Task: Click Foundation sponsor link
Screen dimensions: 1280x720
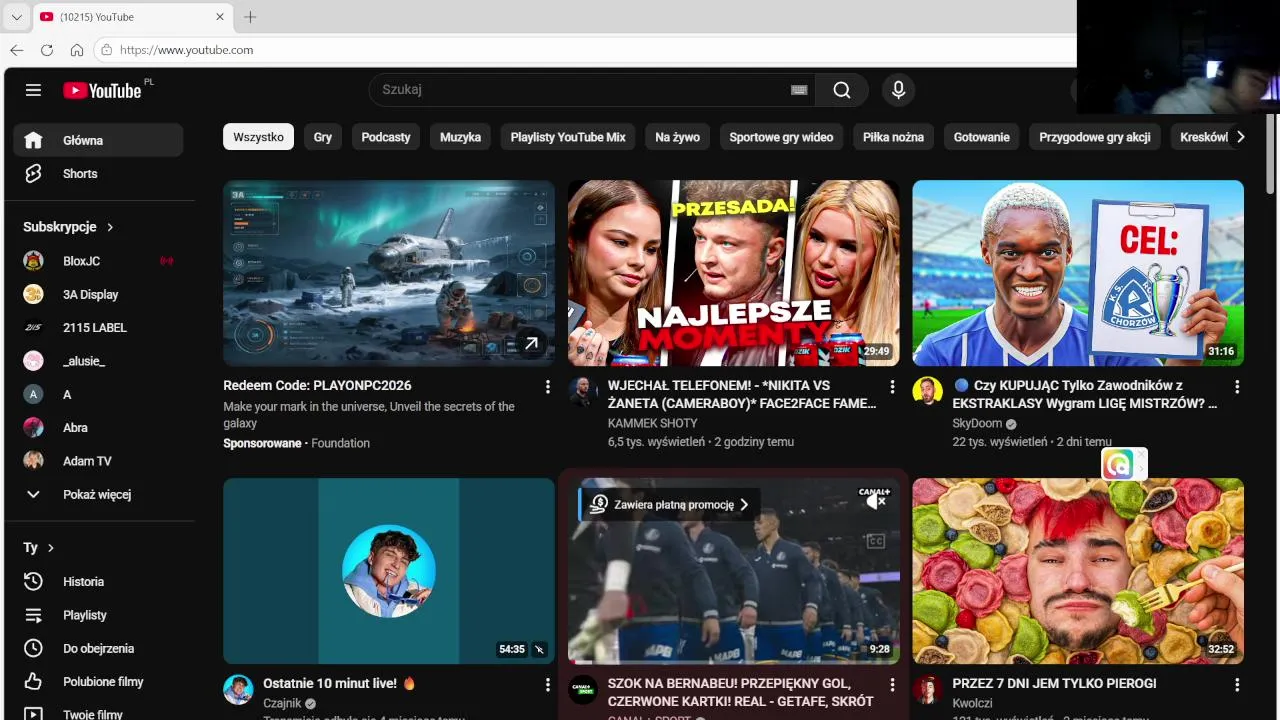Action: [x=340, y=443]
